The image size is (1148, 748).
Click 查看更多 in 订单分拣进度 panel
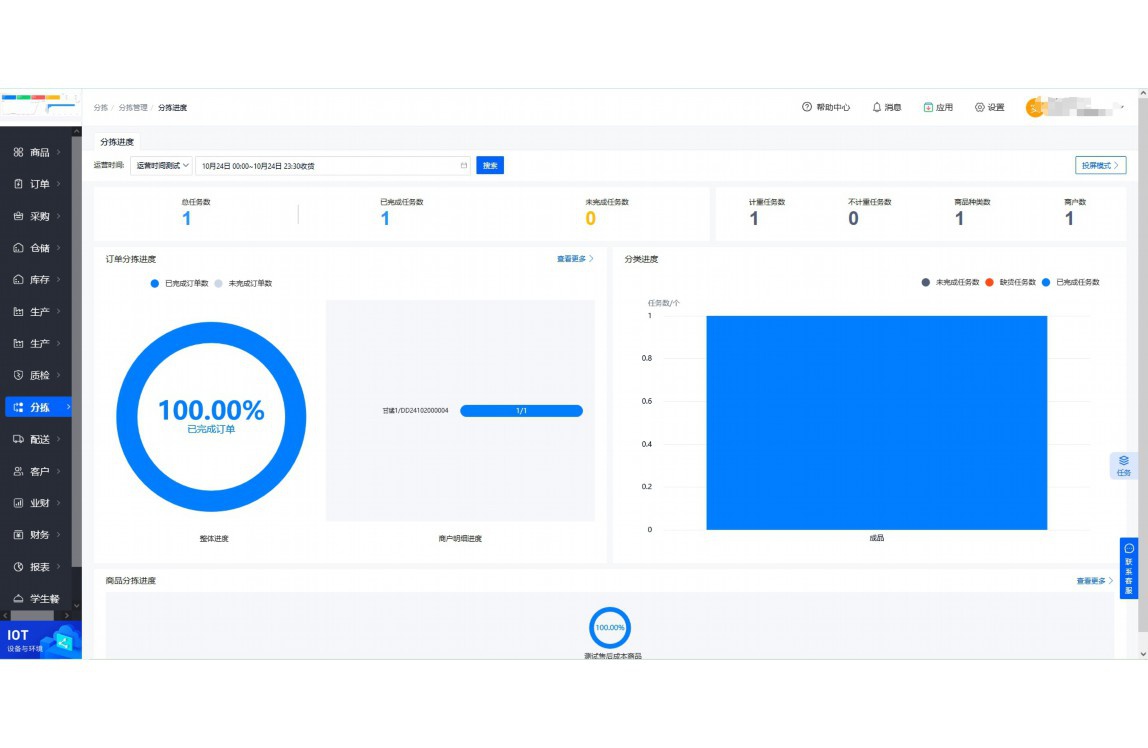tap(574, 259)
